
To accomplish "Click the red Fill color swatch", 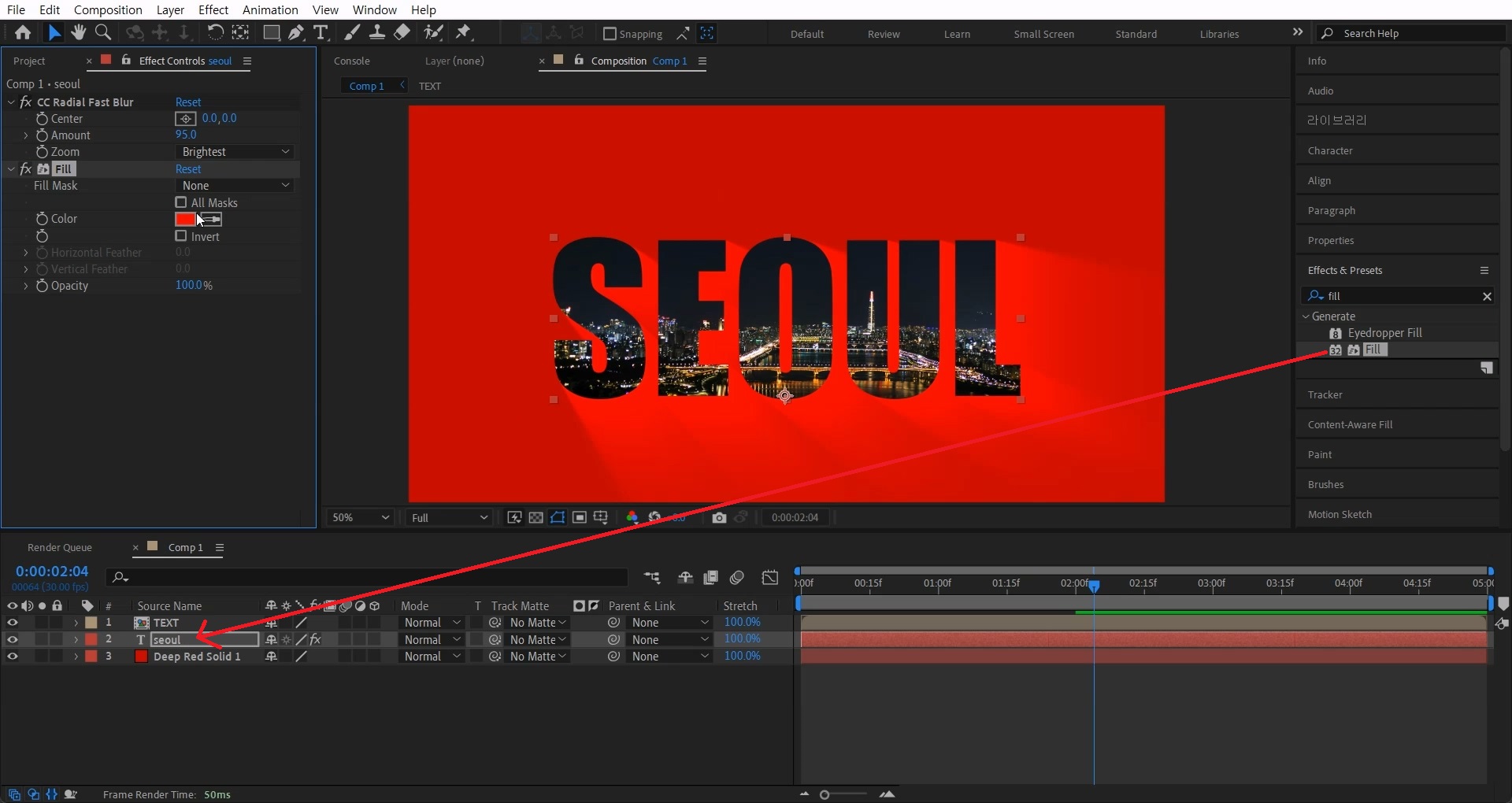I will tap(186, 219).
